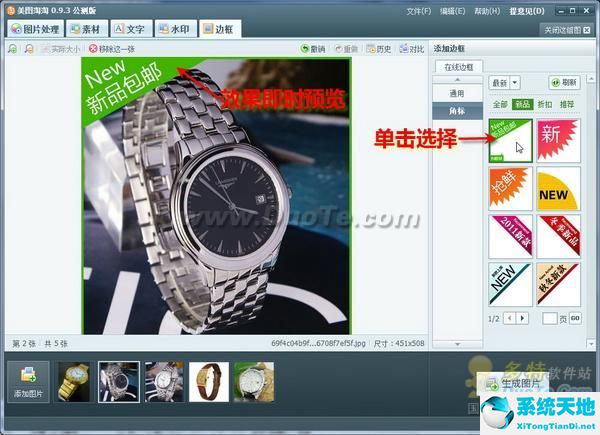Go to next page of borders
Viewport: 600px width, 435px height.
point(522,318)
